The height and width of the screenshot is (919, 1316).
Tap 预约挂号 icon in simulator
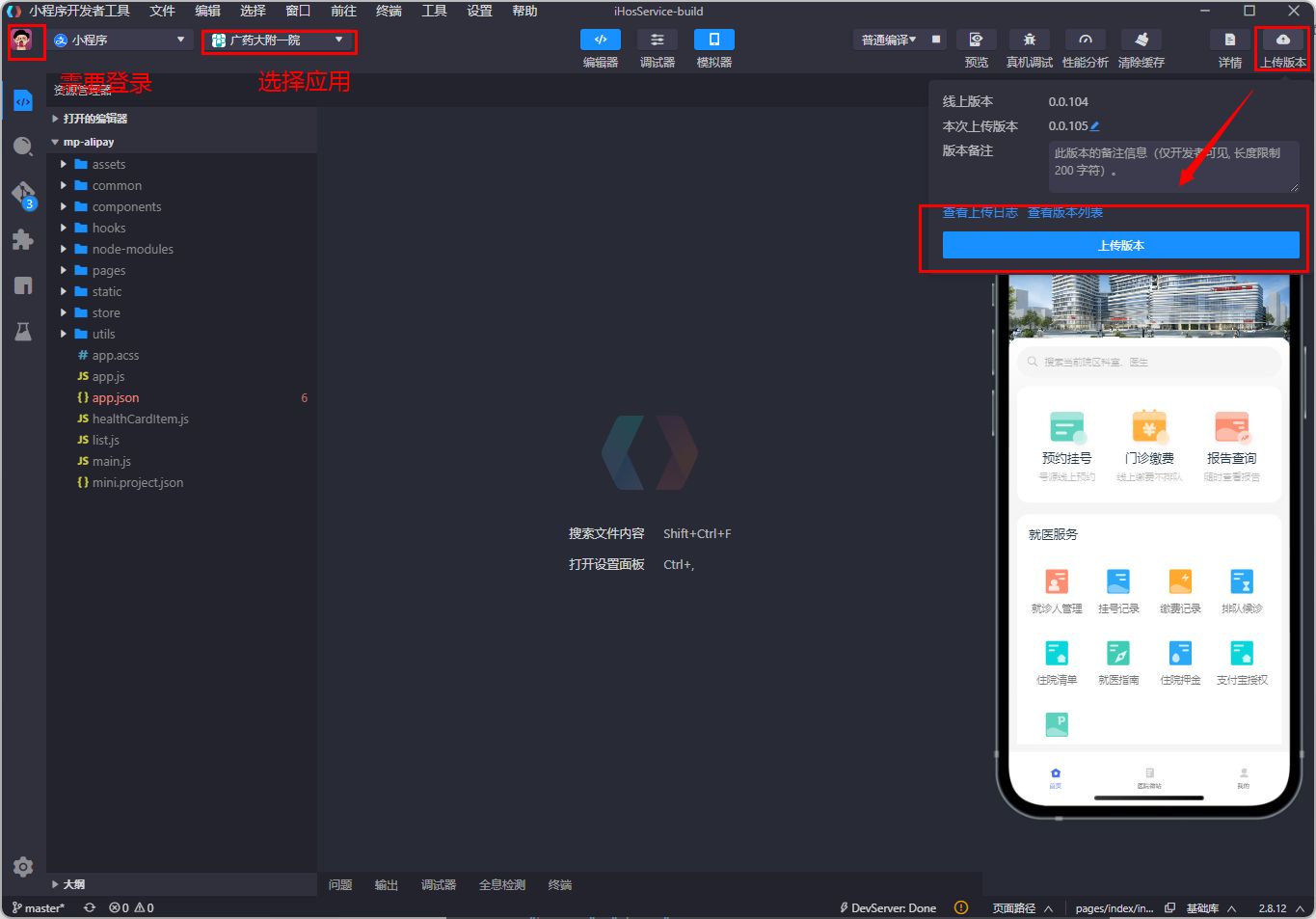tap(1066, 427)
